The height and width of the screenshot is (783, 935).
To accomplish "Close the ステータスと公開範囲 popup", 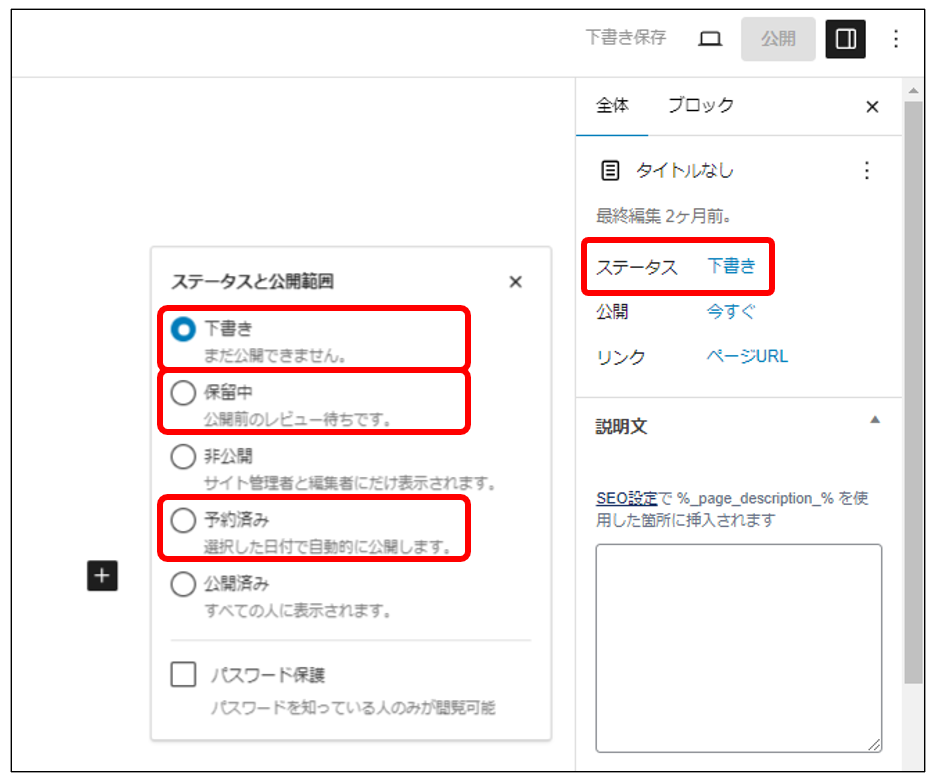I will tap(515, 282).
